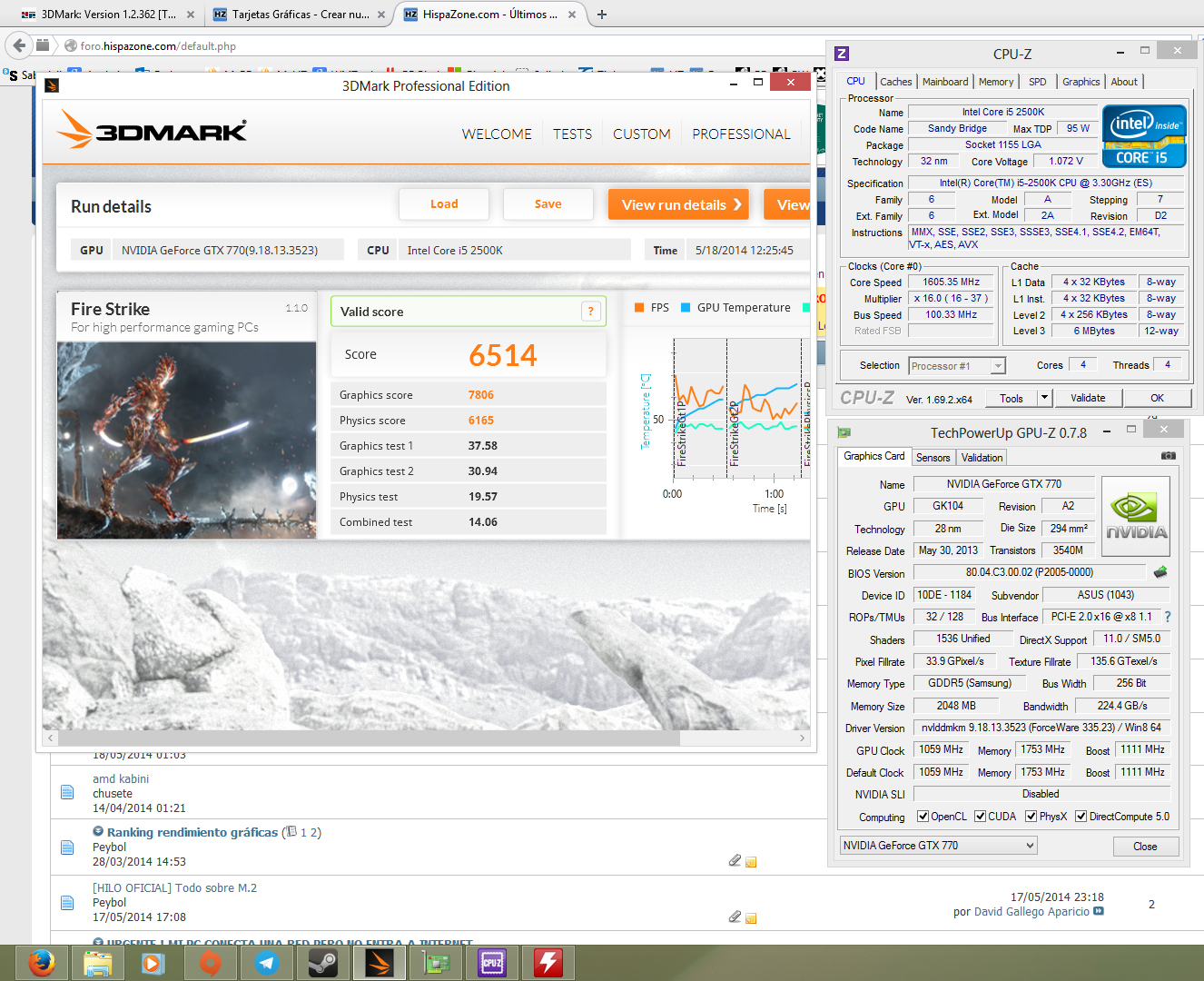Open the Valid score help icon
The width and height of the screenshot is (1204, 981).
click(x=591, y=312)
